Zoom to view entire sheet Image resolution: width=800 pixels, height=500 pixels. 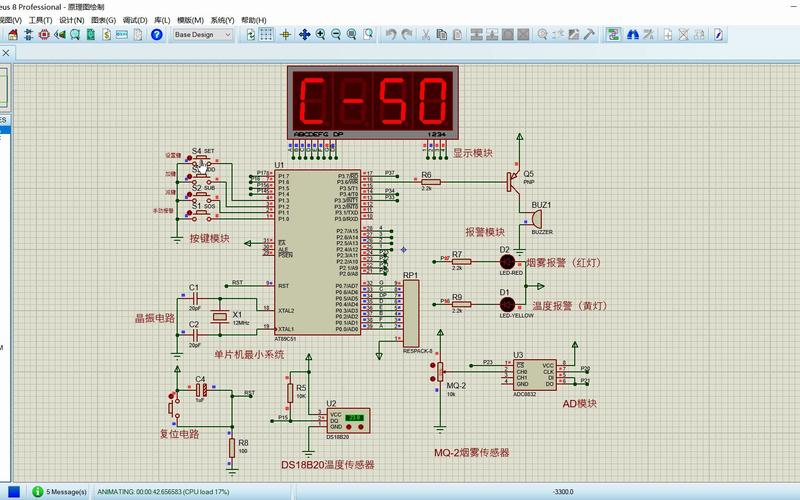coord(352,35)
